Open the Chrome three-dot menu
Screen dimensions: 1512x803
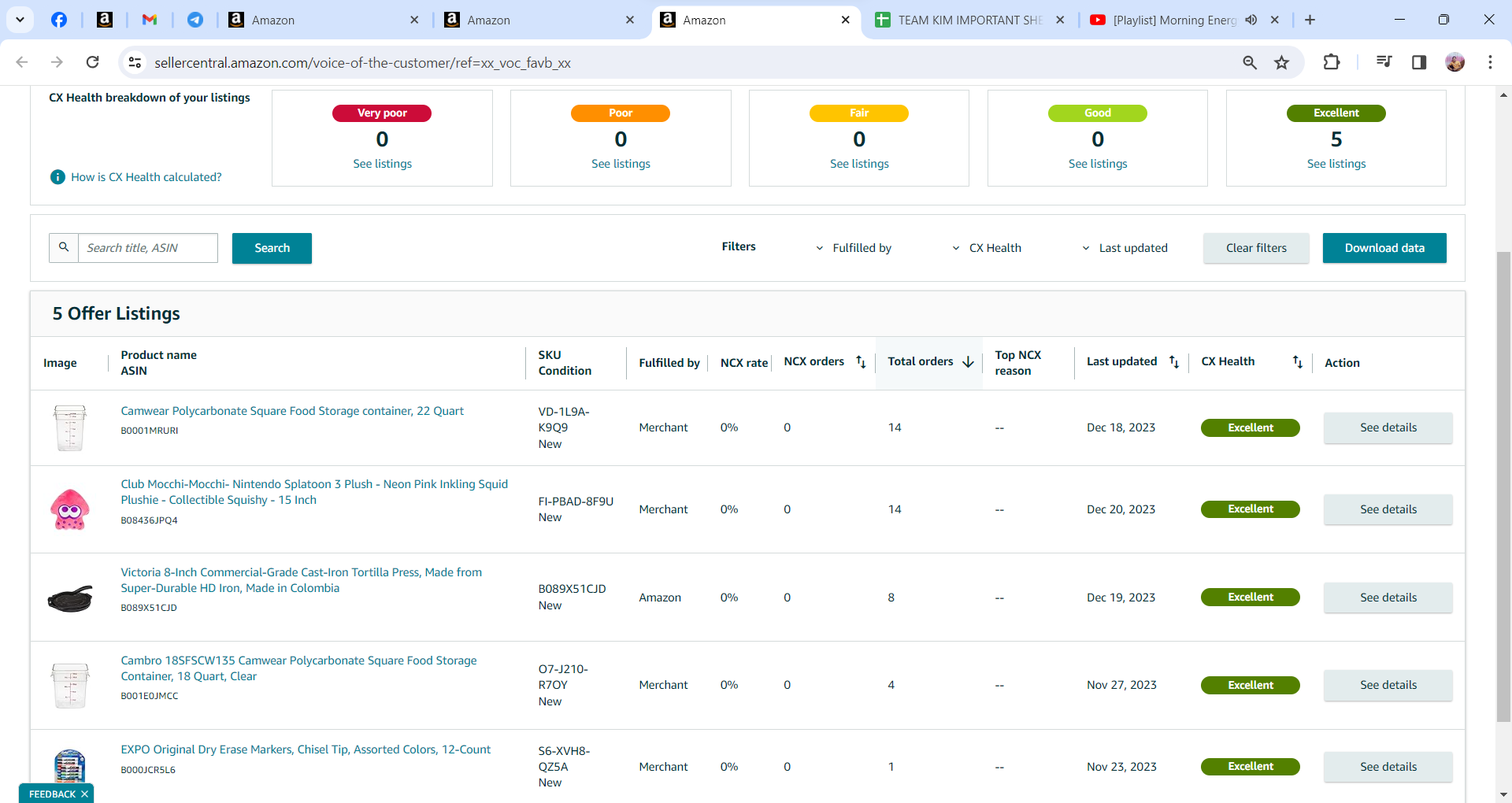pyautogui.click(x=1490, y=62)
